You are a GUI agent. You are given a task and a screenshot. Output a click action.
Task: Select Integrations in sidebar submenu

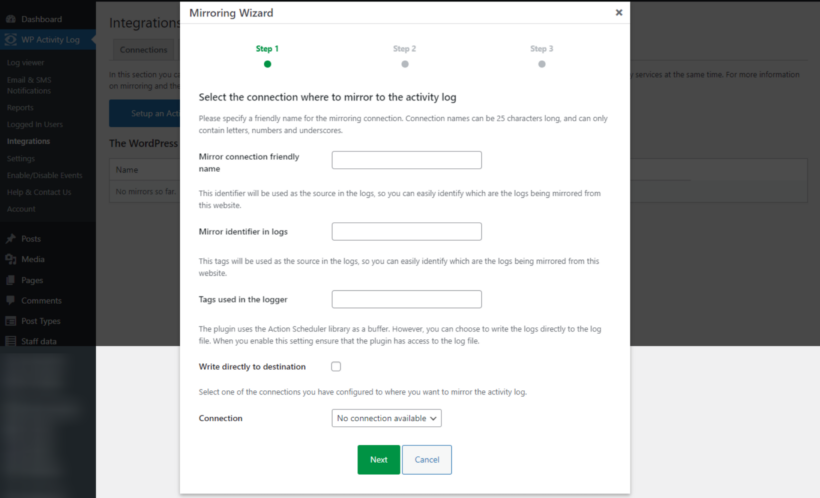(28, 141)
